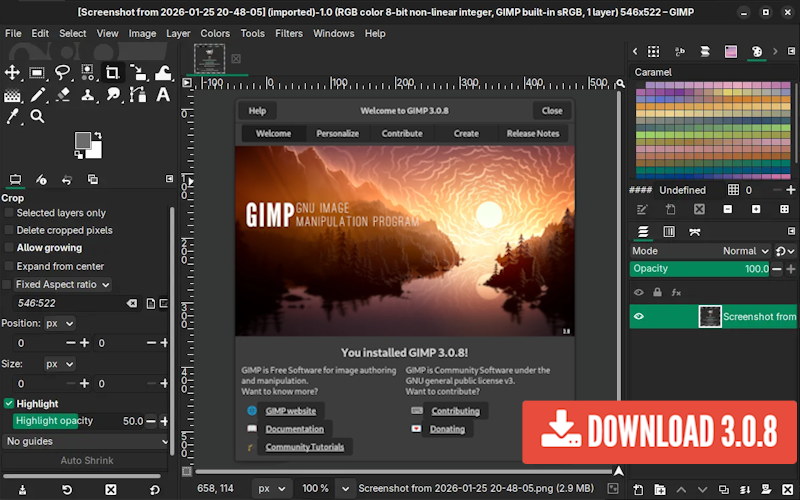This screenshot has height=500, width=800.
Task: Open the Filters menu
Action: [288, 33]
